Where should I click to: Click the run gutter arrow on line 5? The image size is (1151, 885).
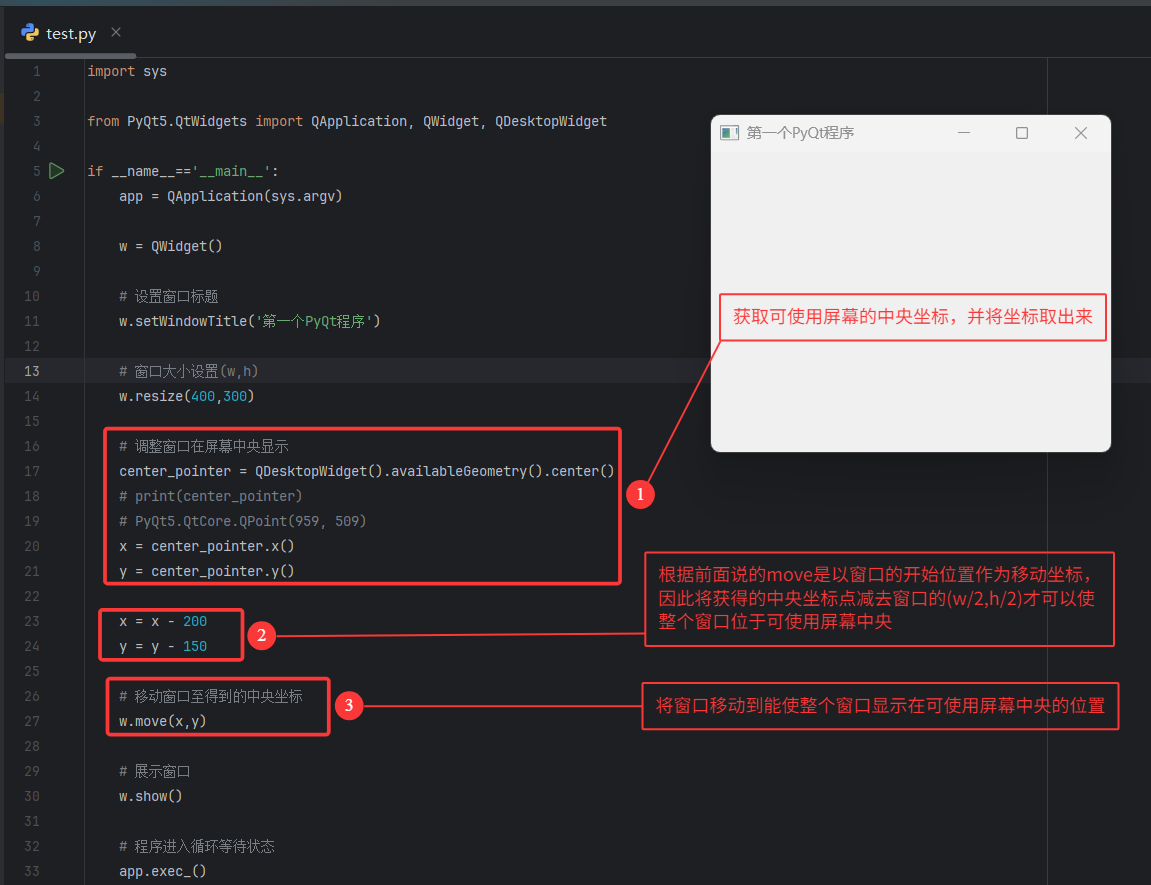[57, 171]
